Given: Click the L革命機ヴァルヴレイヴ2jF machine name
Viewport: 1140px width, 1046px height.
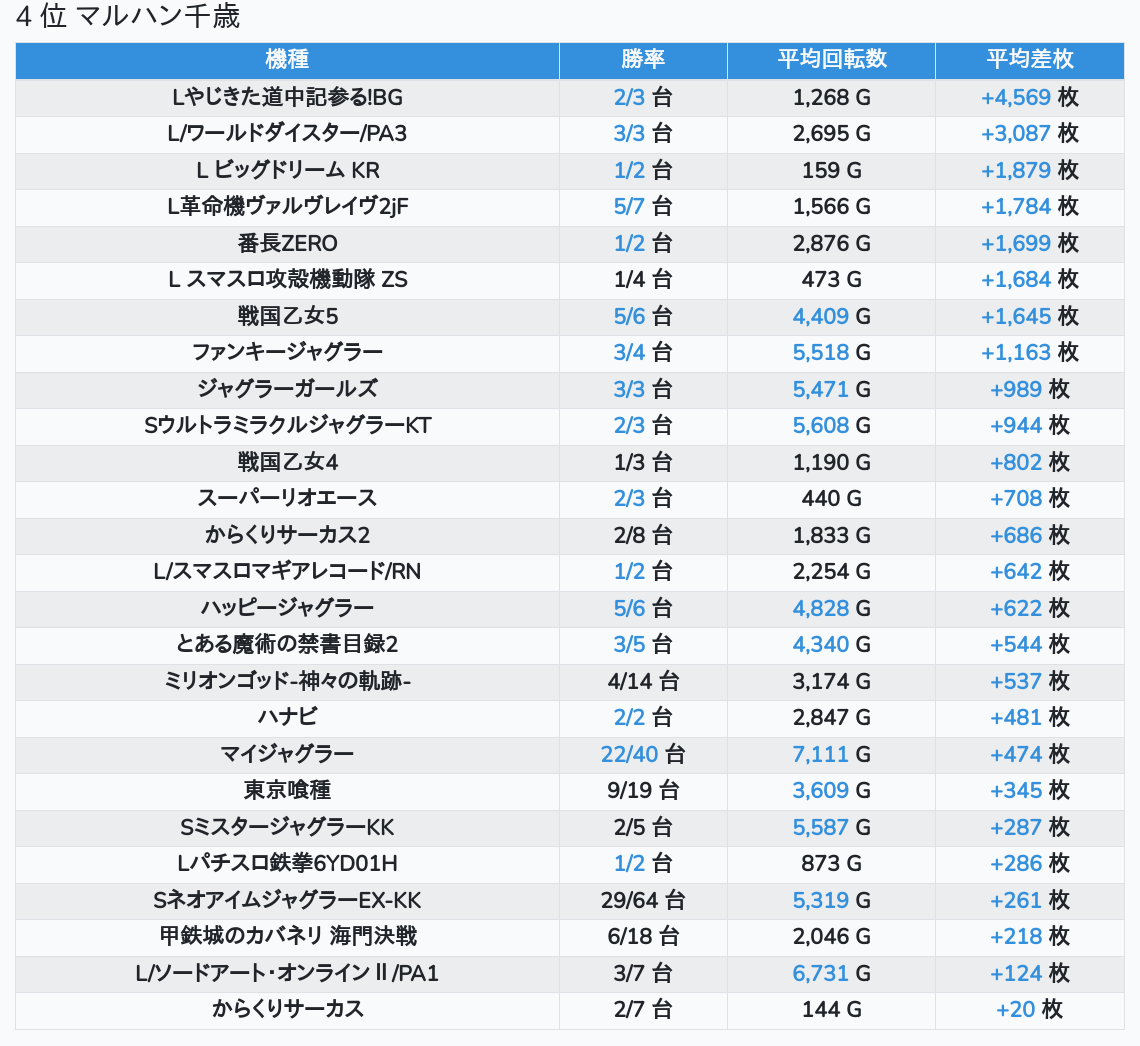Looking at the screenshot, I should click(287, 207).
